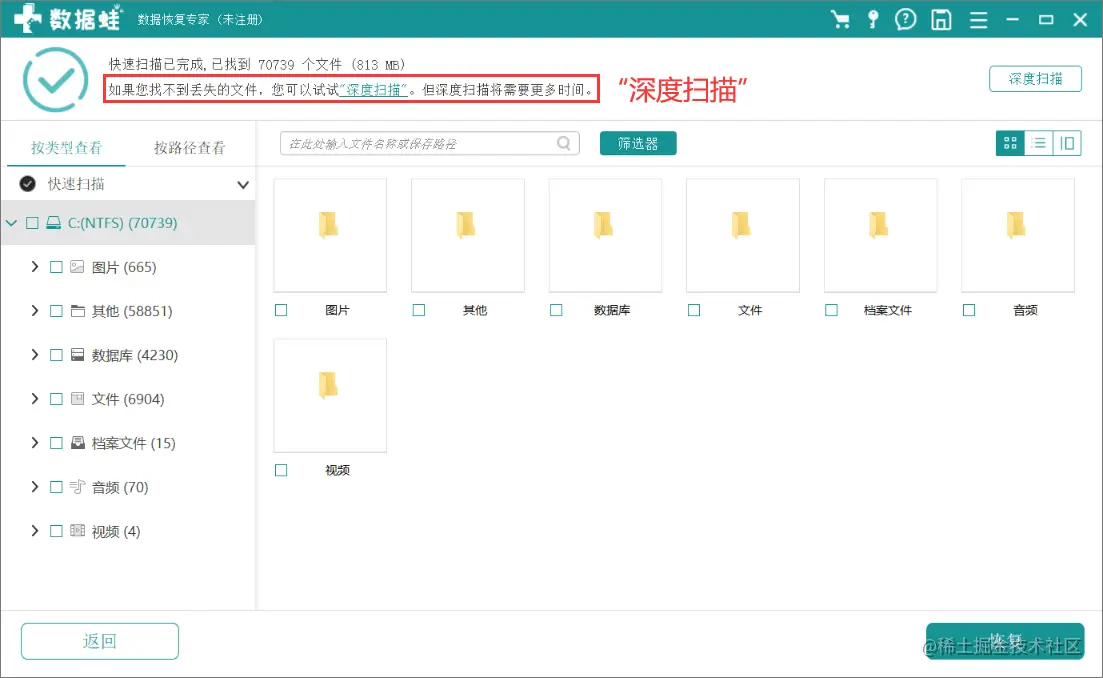The width and height of the screenshot is (1103, 678).
Task: Check the 数据库 (4230) tree checkbox
Action: coord(56,355)
